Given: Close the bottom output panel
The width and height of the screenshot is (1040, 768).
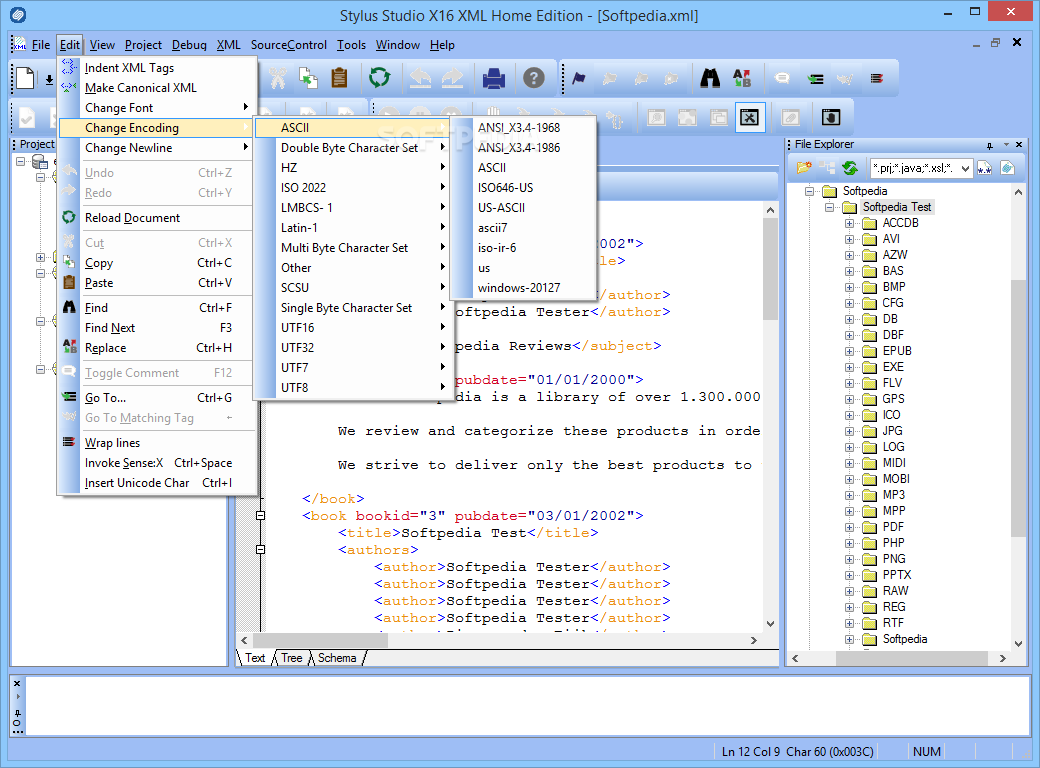Looking at the screenshot, I should 17,684.
